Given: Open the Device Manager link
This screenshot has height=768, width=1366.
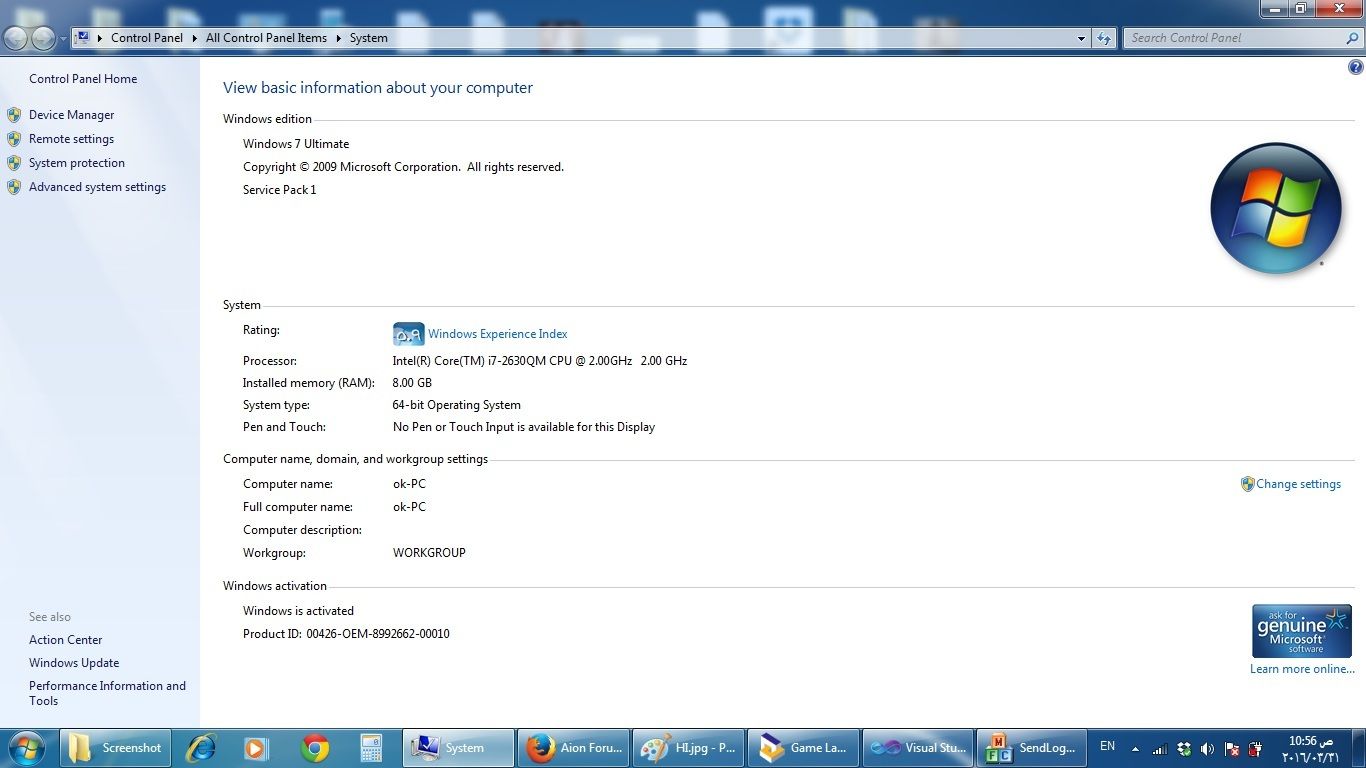Looking at the screenshot, I should coord(71,115).
